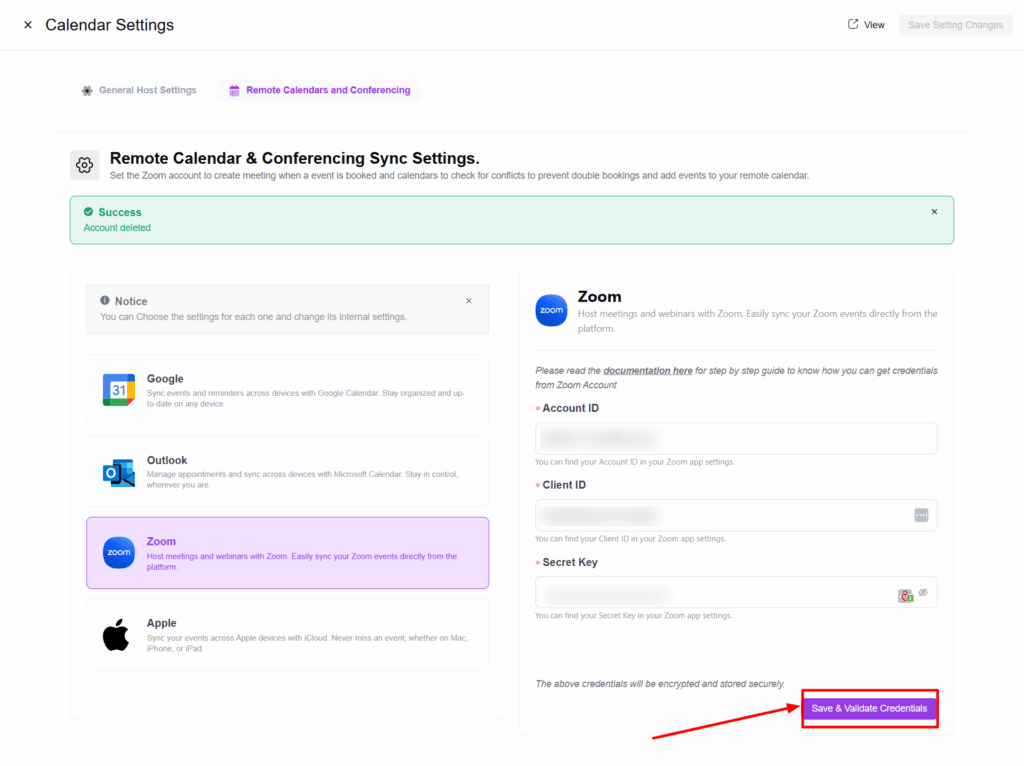Switch to General Host Settings tab
Screen dimensions: 1024x766
pyautogui.click(x=139, y=90)
